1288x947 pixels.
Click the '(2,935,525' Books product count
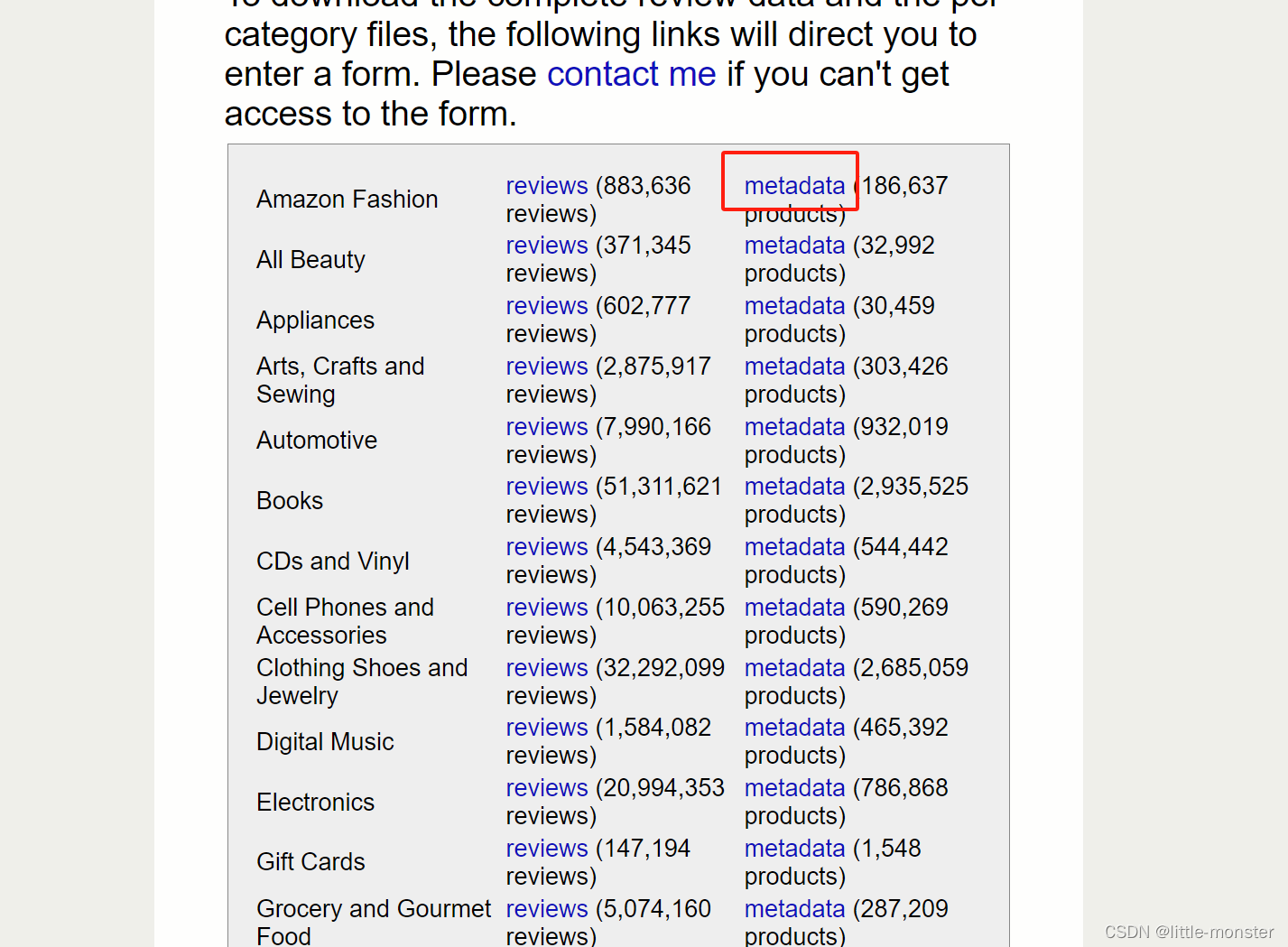pos(911,487)
